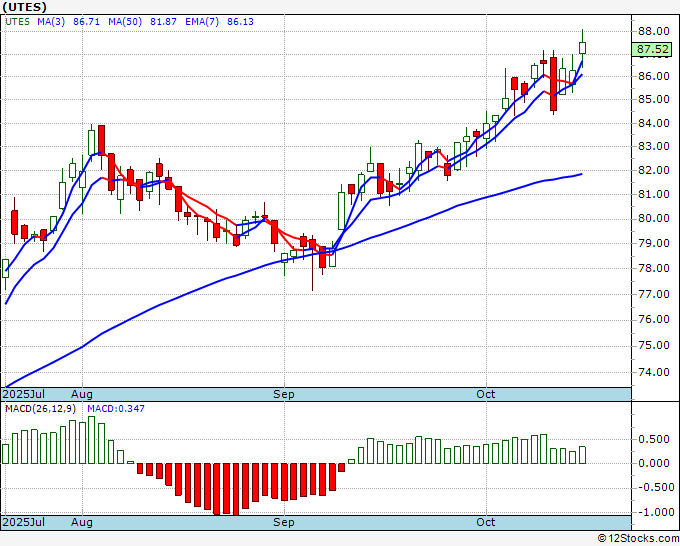Viewport: 680px width, 546px height.
Task: Click the rightmost green MACD histogram bar
Action: (582, 455)
